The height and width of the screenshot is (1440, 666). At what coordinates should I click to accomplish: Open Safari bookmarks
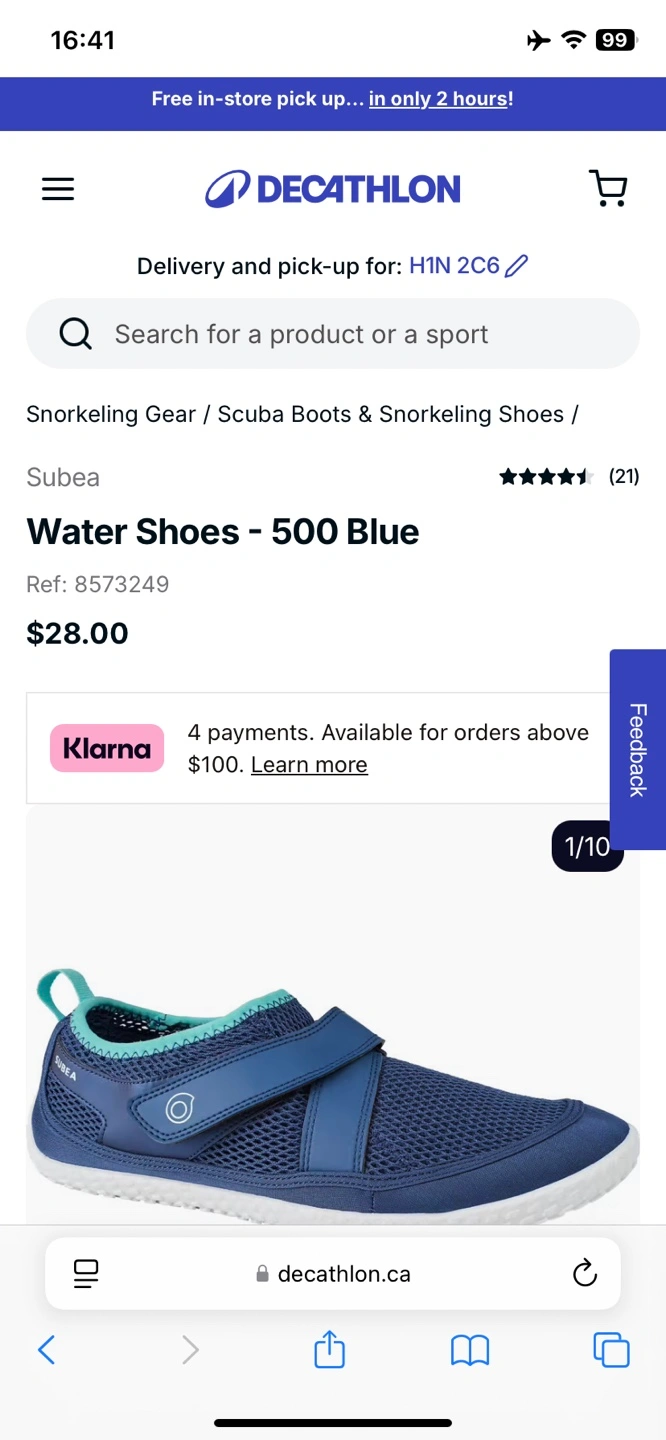(469, 1351)
